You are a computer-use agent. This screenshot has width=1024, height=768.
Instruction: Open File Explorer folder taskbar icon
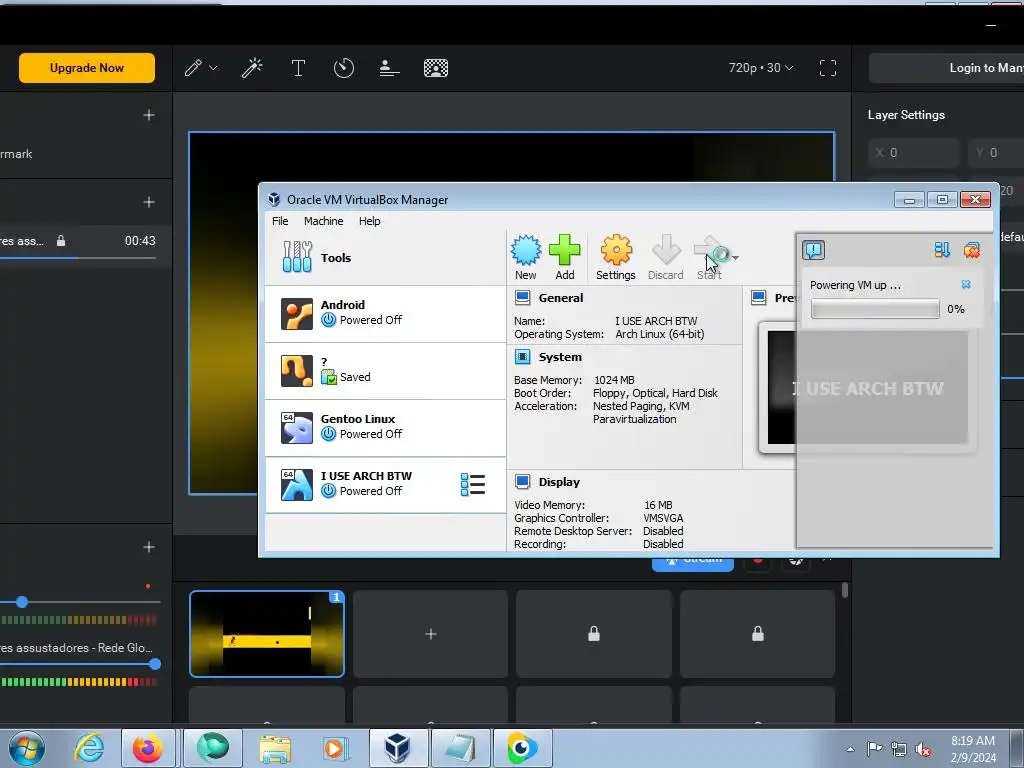pos(275,748)
